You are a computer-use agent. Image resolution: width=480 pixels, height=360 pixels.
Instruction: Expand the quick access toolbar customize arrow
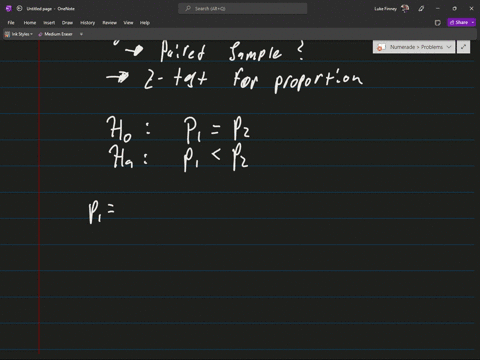(81, 34)
